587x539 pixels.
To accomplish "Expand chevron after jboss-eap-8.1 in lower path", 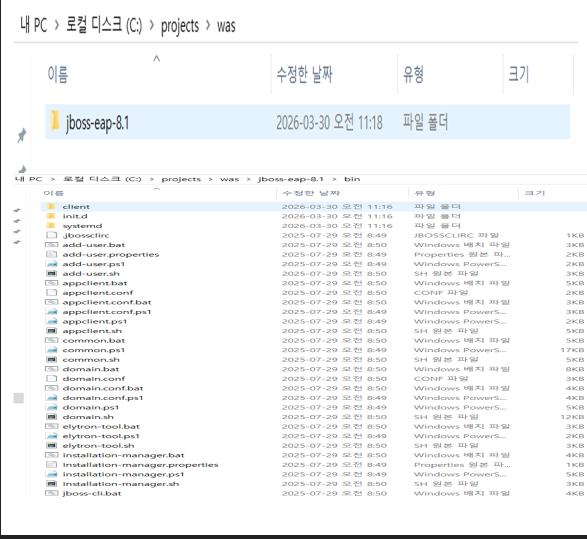I will 334,179.
